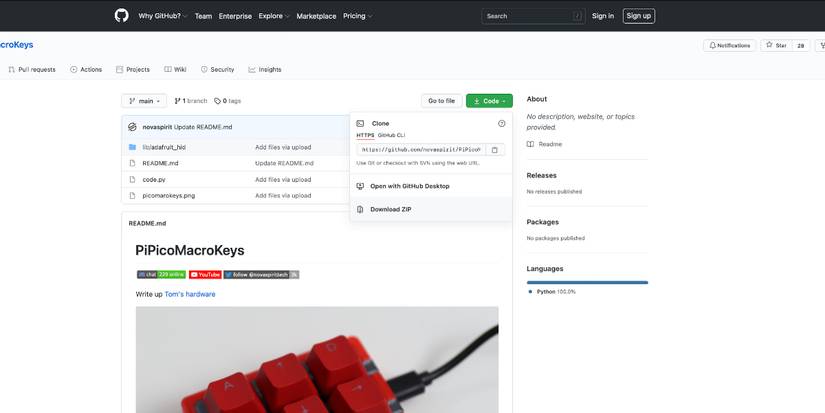
Task: Click the Clone terminal icon
Action: tap(360, 124)
